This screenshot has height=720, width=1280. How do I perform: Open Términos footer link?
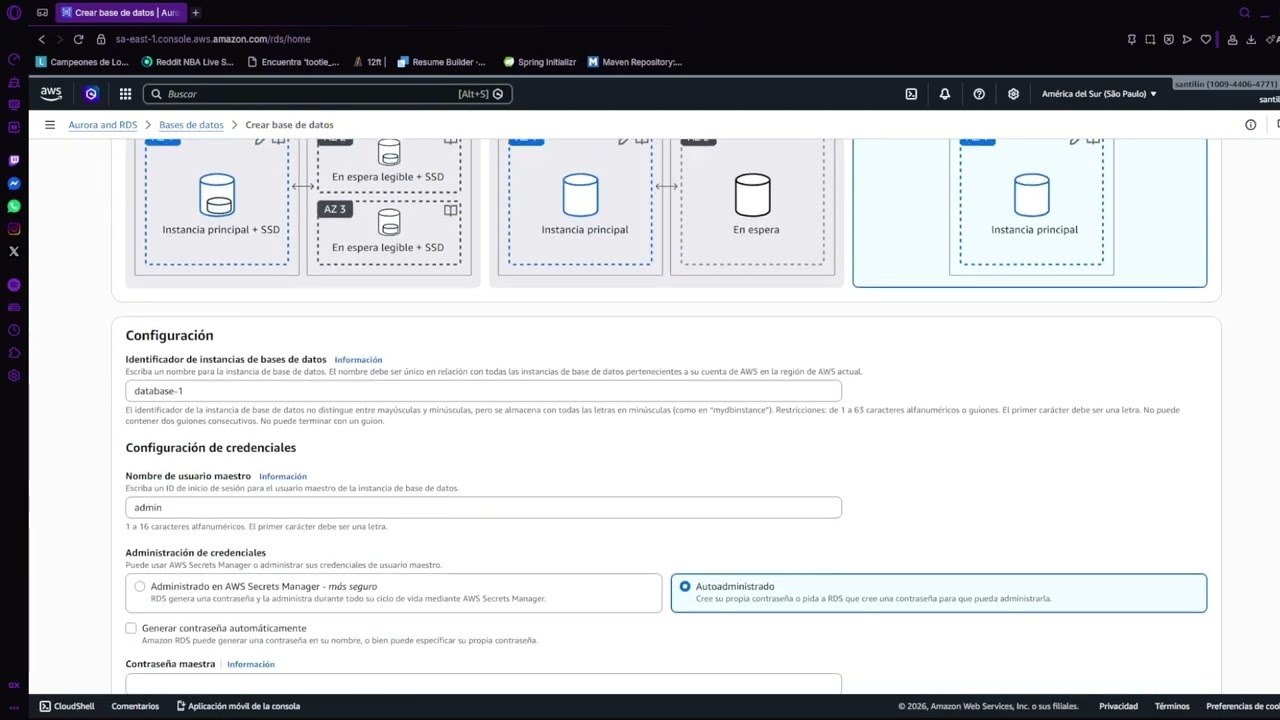1172,706
